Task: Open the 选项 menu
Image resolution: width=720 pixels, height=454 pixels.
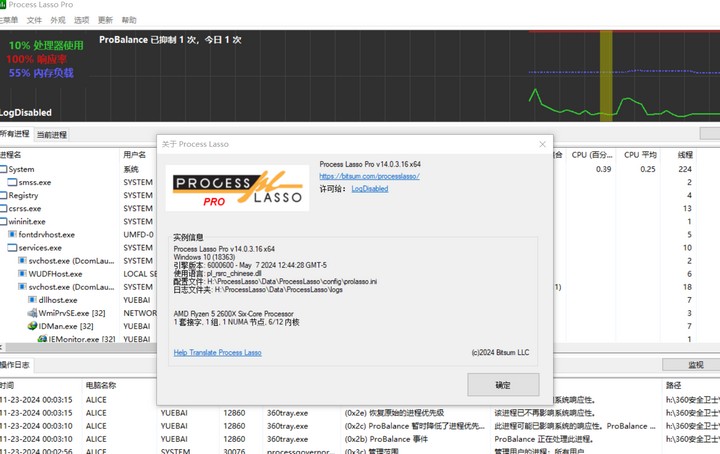Action: click(x=82, y=20)
